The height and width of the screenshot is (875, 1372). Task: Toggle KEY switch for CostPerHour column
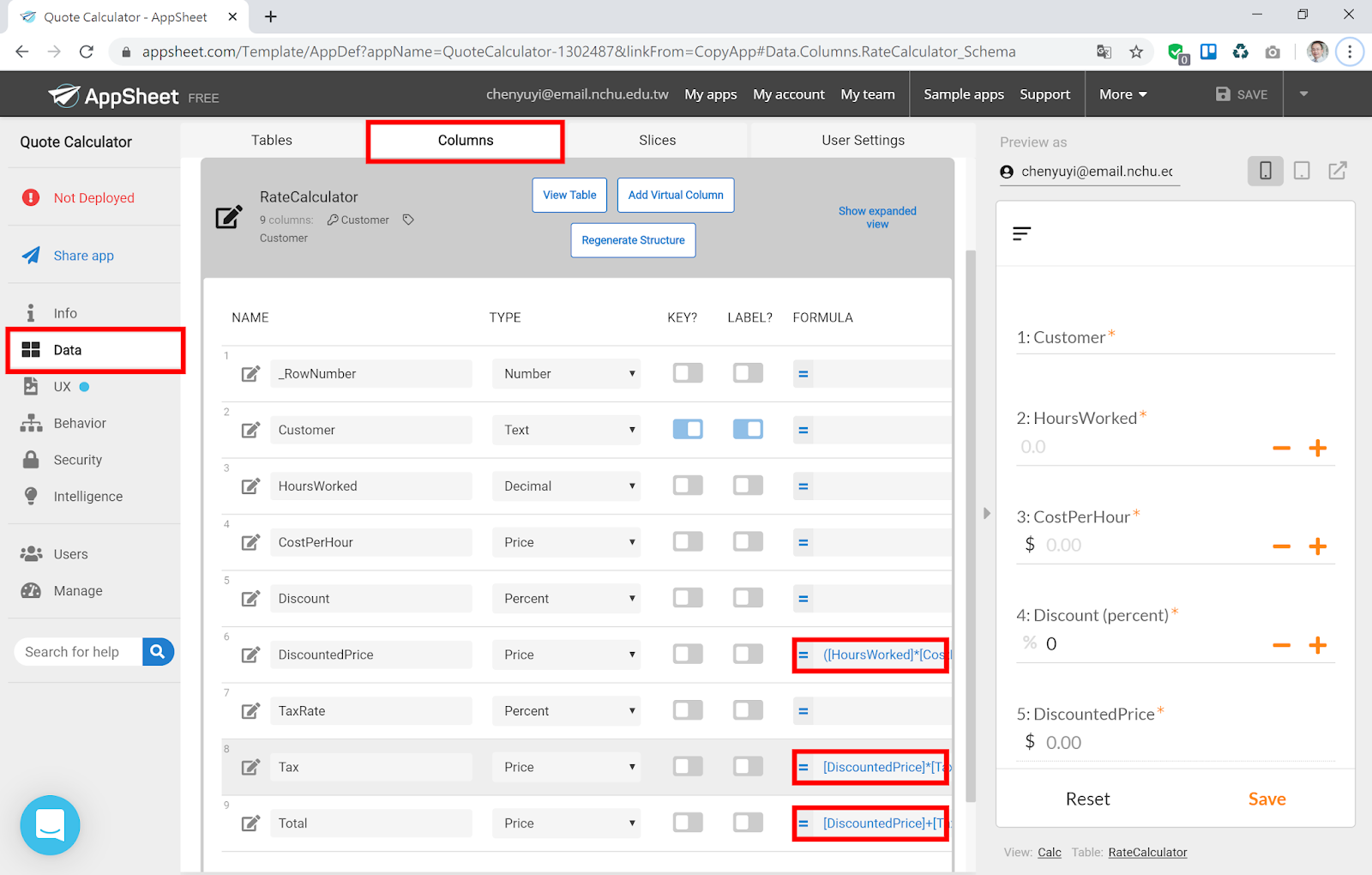click(x=688, y=541)
